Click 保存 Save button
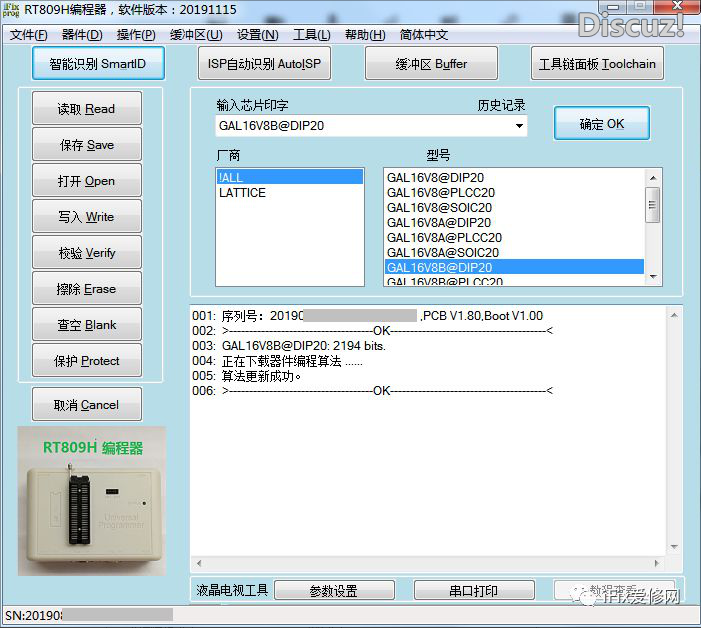Viewport: 701px width, 628px height. (87, 144)
